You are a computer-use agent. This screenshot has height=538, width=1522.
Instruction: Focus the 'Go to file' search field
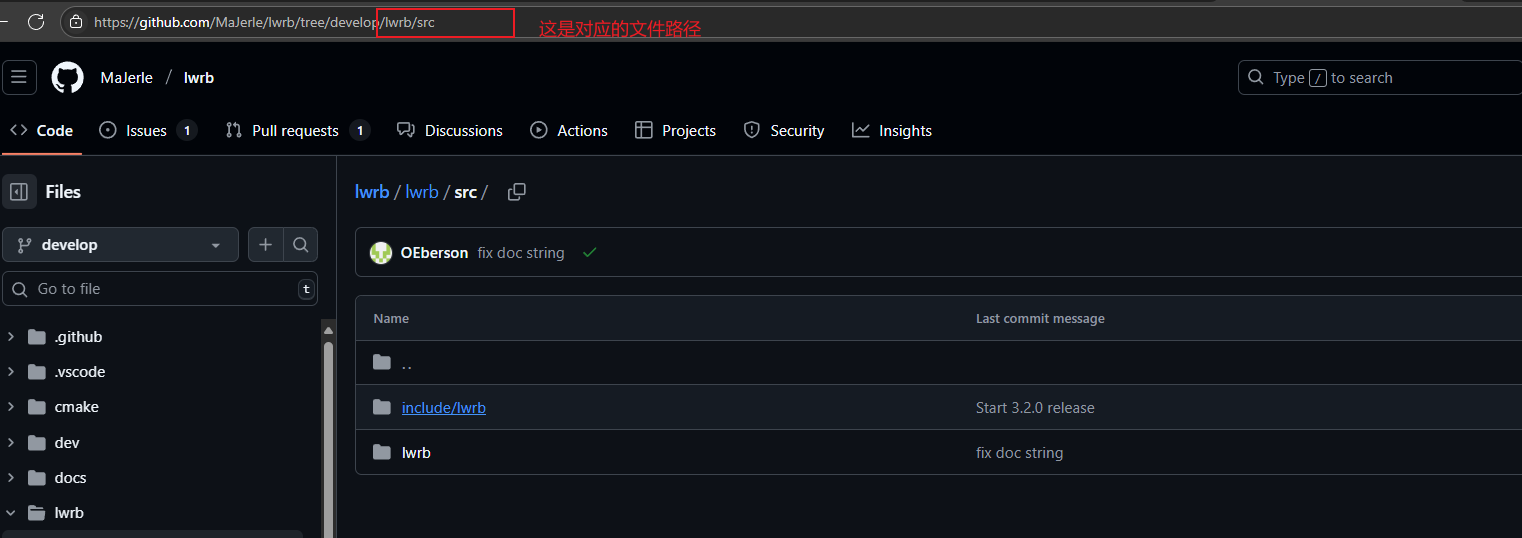[x=160, y=289]
